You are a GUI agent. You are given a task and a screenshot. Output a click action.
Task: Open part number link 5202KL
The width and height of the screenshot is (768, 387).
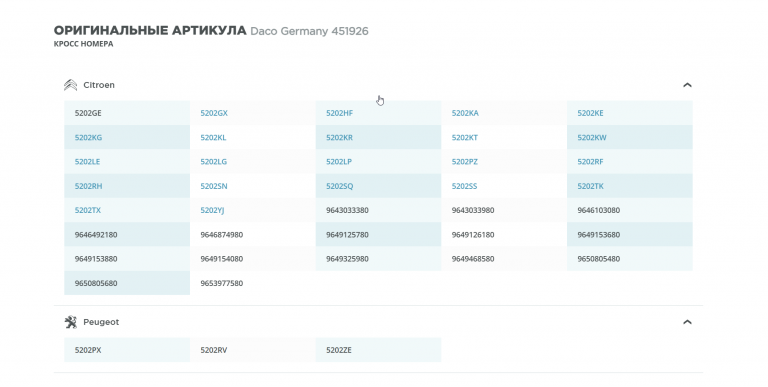tap(213, 138)
